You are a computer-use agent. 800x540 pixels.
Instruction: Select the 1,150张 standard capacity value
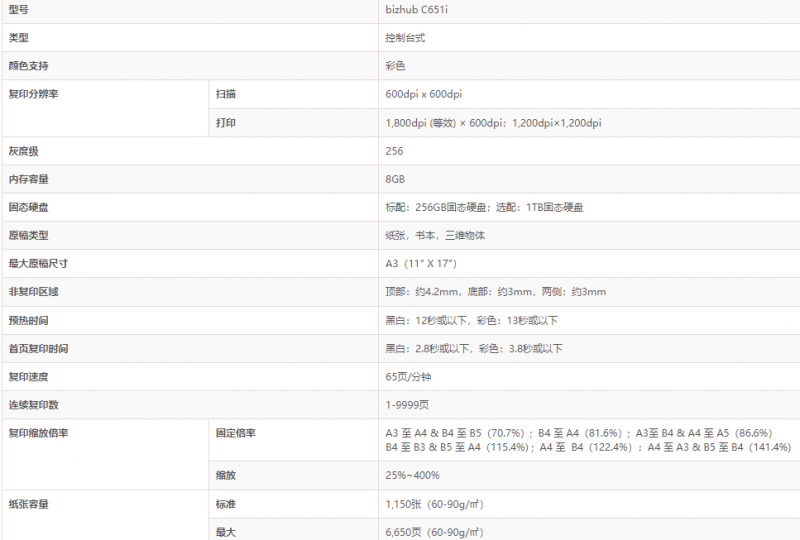point(434,504)
